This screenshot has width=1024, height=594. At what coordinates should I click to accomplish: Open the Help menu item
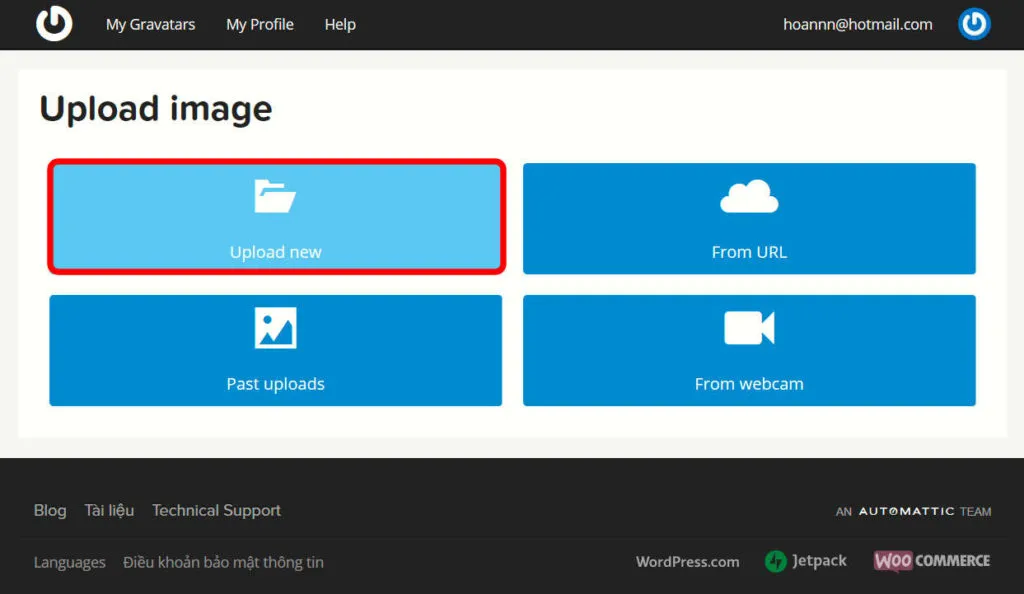339,24
